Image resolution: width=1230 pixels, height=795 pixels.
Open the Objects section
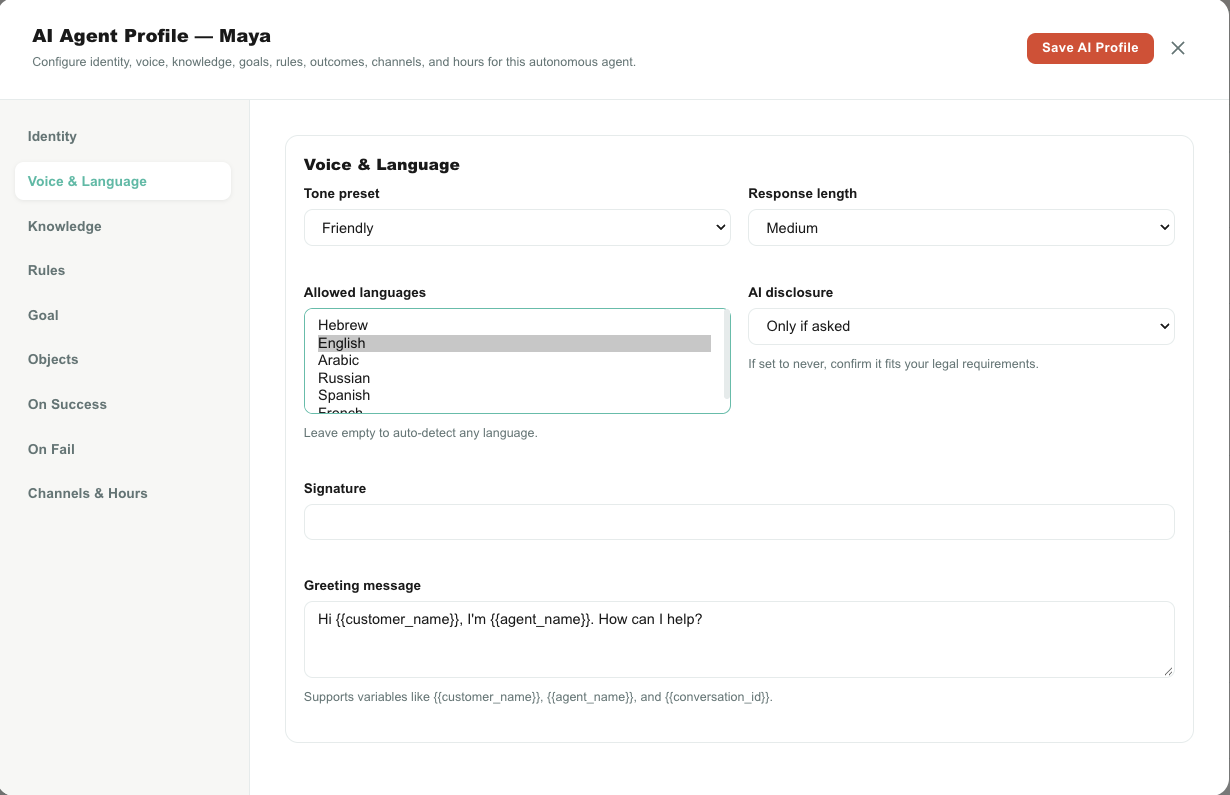pos(123,359)
